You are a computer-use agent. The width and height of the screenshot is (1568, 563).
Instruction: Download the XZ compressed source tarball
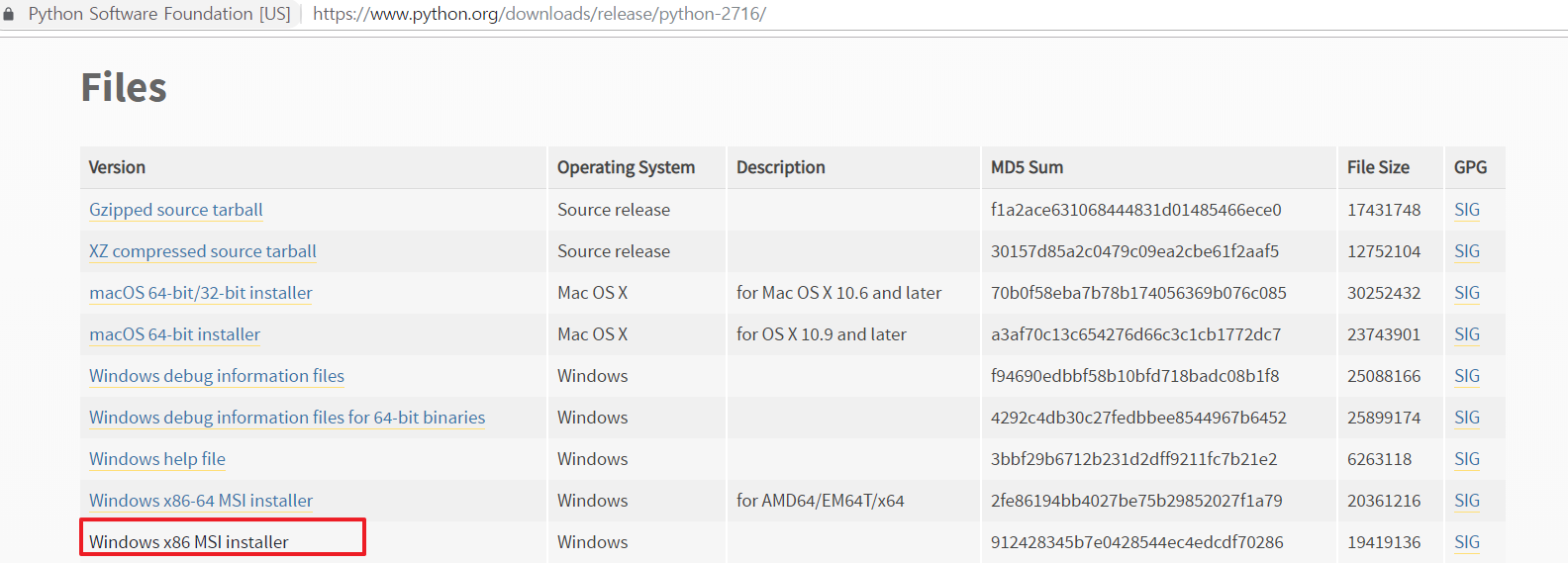[x=203, y=251]
